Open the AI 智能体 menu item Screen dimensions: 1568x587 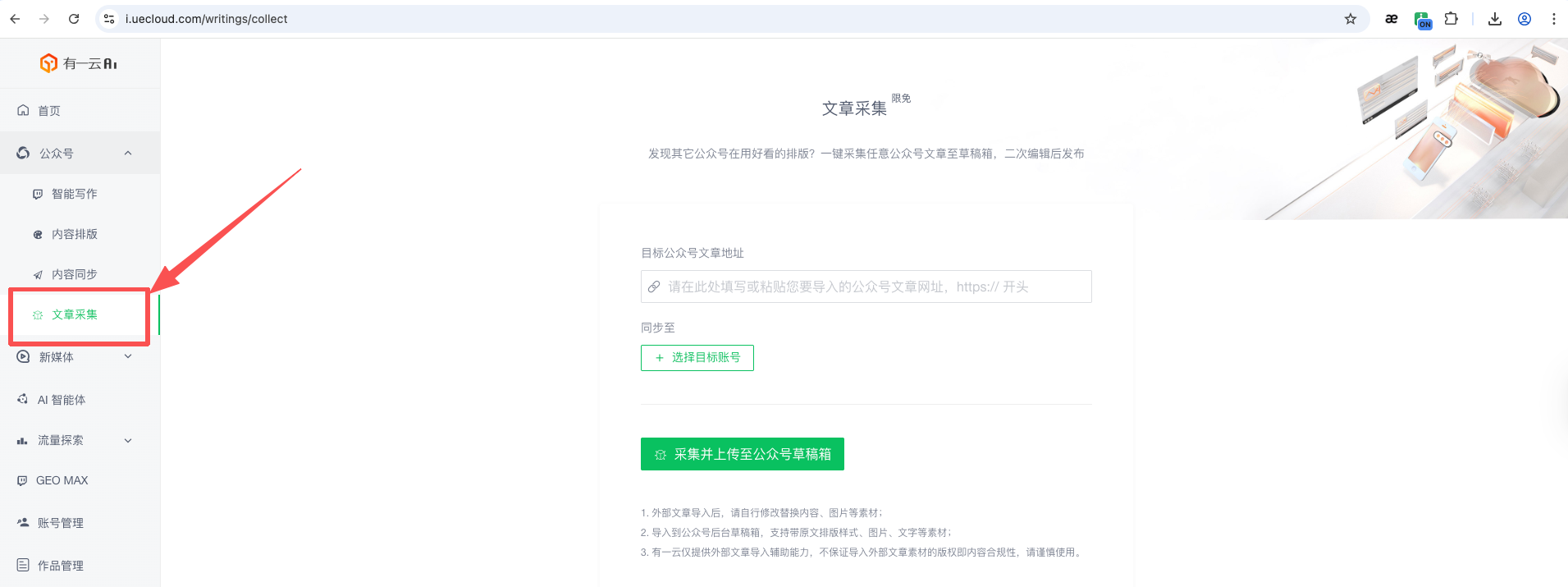tap(61, 400)
